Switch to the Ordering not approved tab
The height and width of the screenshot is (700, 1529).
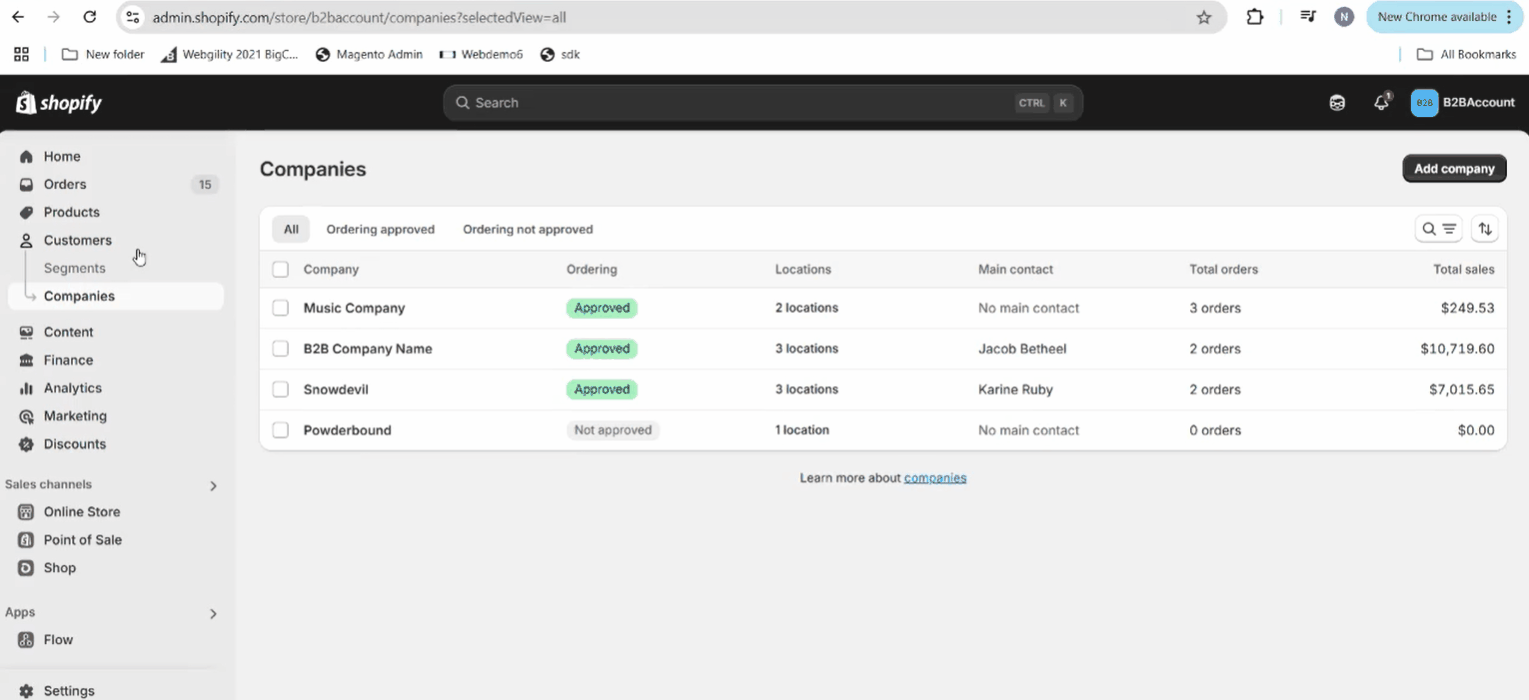pyautogui.click(x=527, y=229)
